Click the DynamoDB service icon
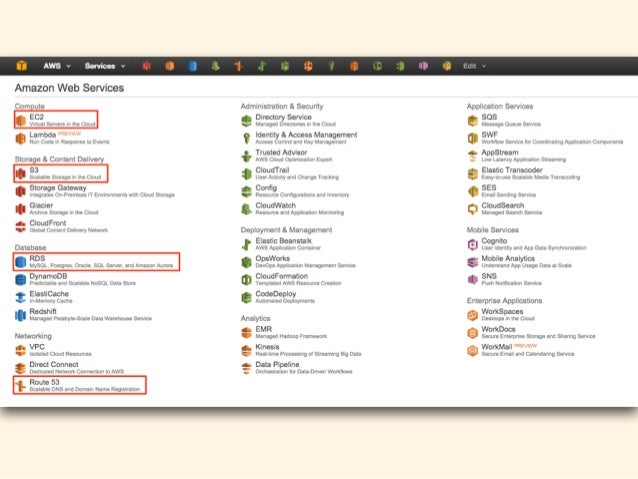 (x=21, y=279)
